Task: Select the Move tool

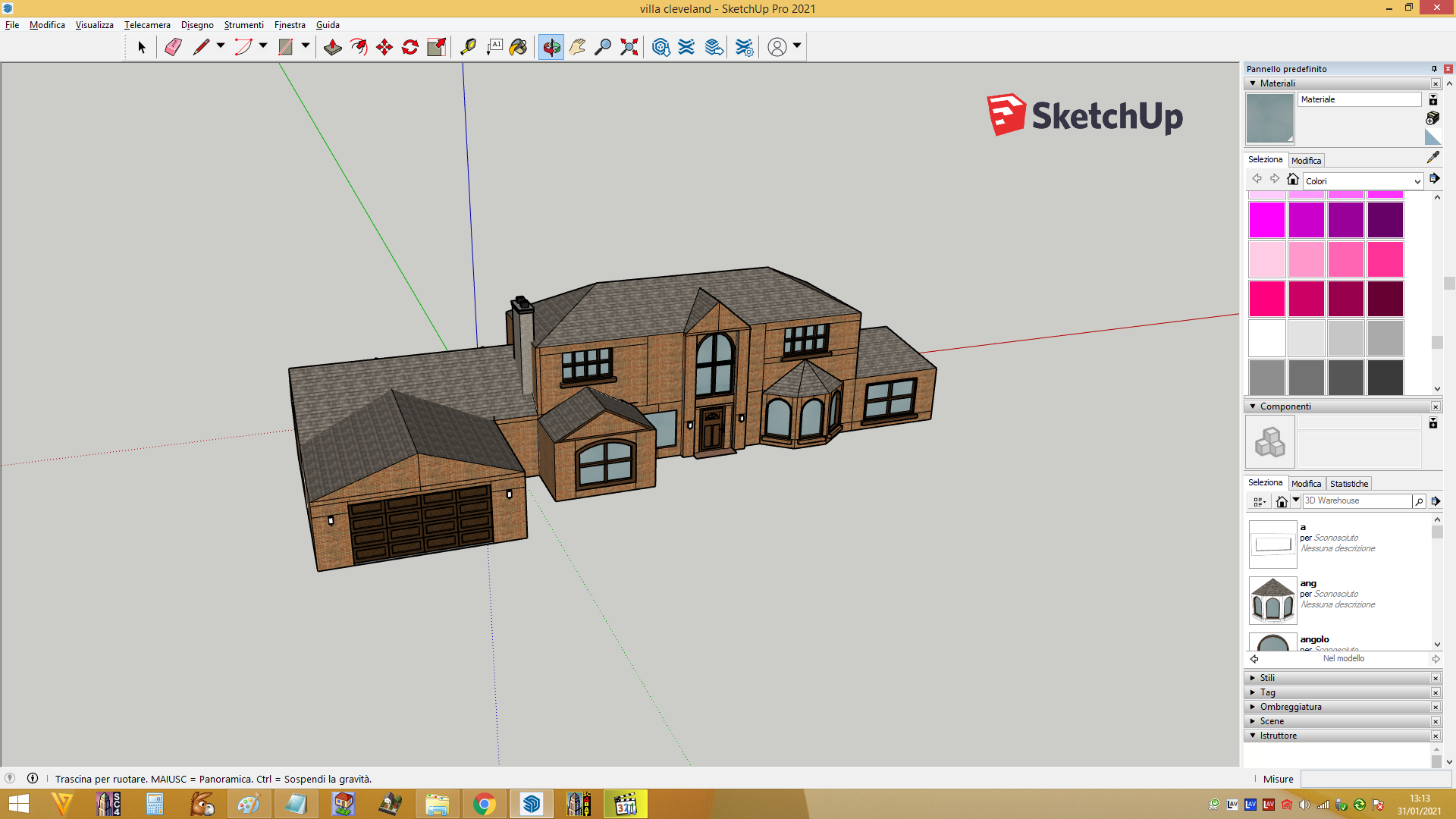Action: coord(384,47)
